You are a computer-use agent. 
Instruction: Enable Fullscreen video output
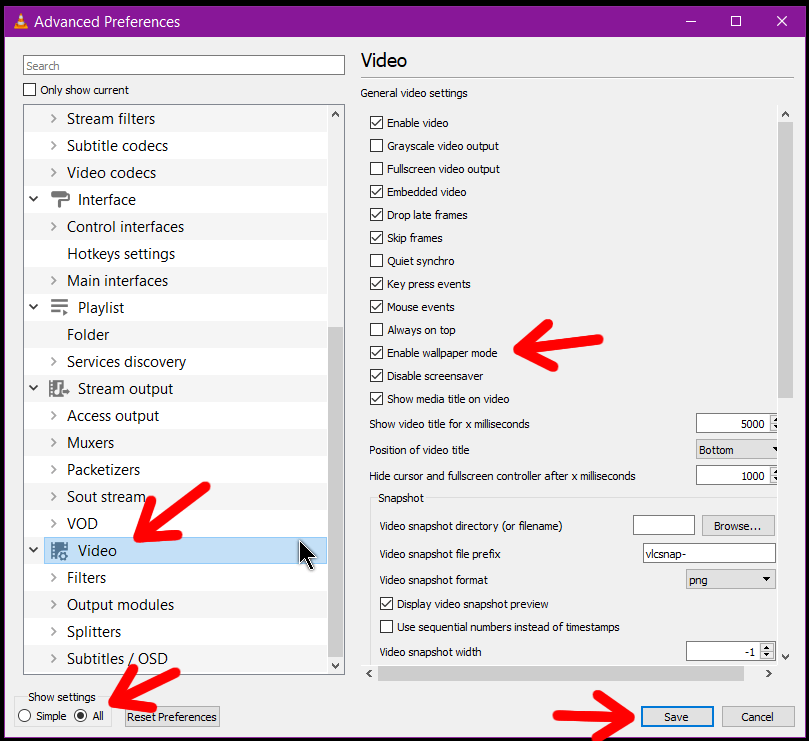tap(376, 169)
